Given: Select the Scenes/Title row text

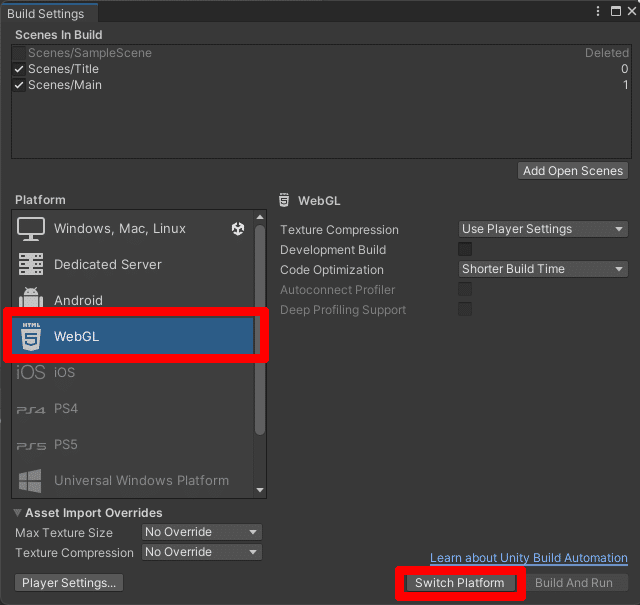Looking at the screenshot, I should point(63,69).
